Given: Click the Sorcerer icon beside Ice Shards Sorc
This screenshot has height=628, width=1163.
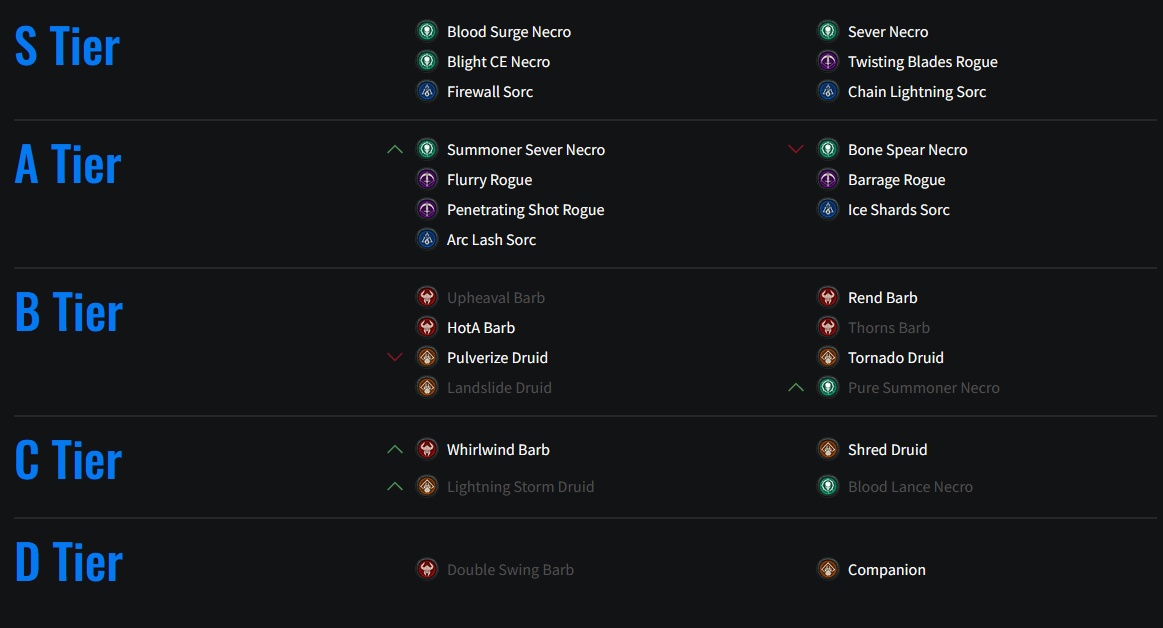Looking at the screenshot, I should [x=828, y=210].
